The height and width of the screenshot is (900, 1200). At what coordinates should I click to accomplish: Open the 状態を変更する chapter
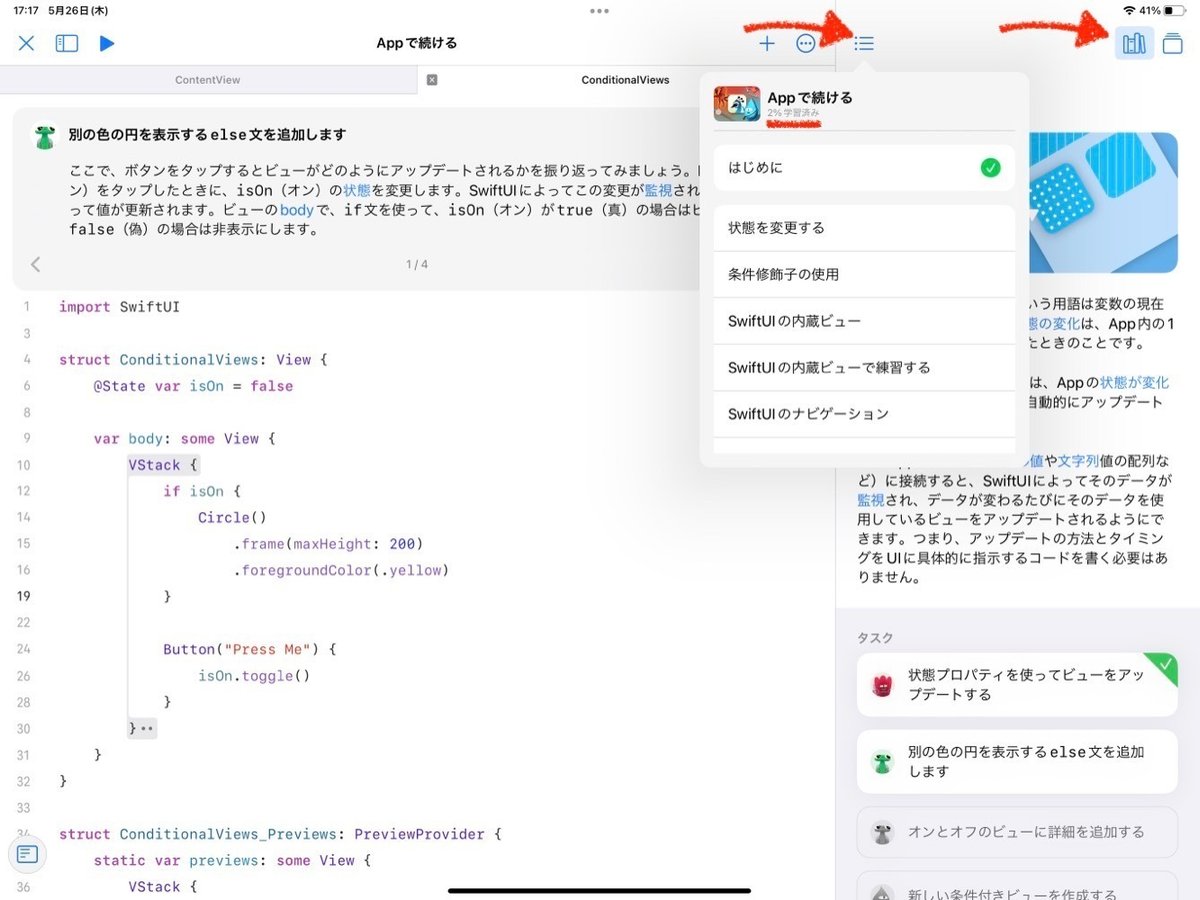point(864,228)
